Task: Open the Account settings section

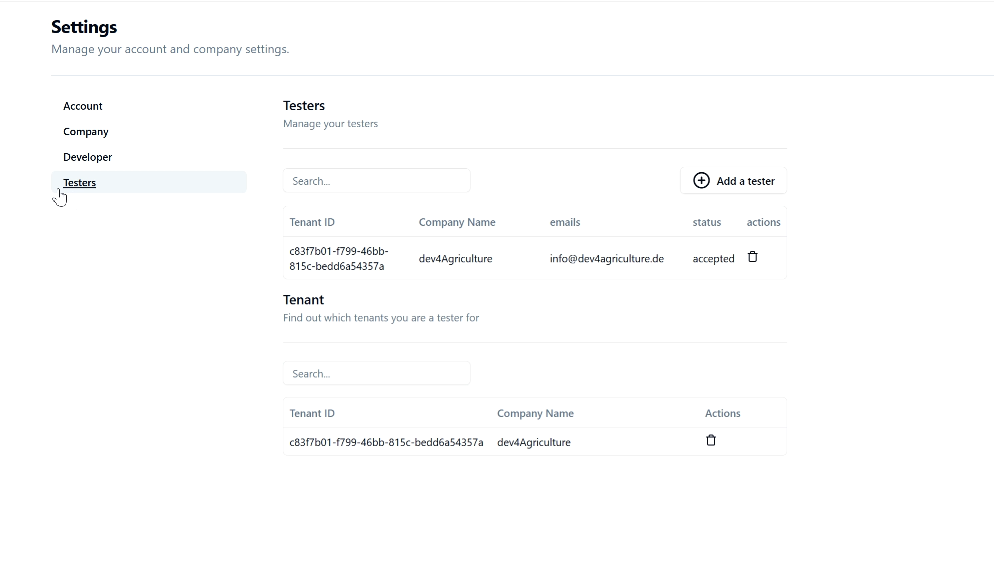Action: pyautogui.click(x=82, y=106)
